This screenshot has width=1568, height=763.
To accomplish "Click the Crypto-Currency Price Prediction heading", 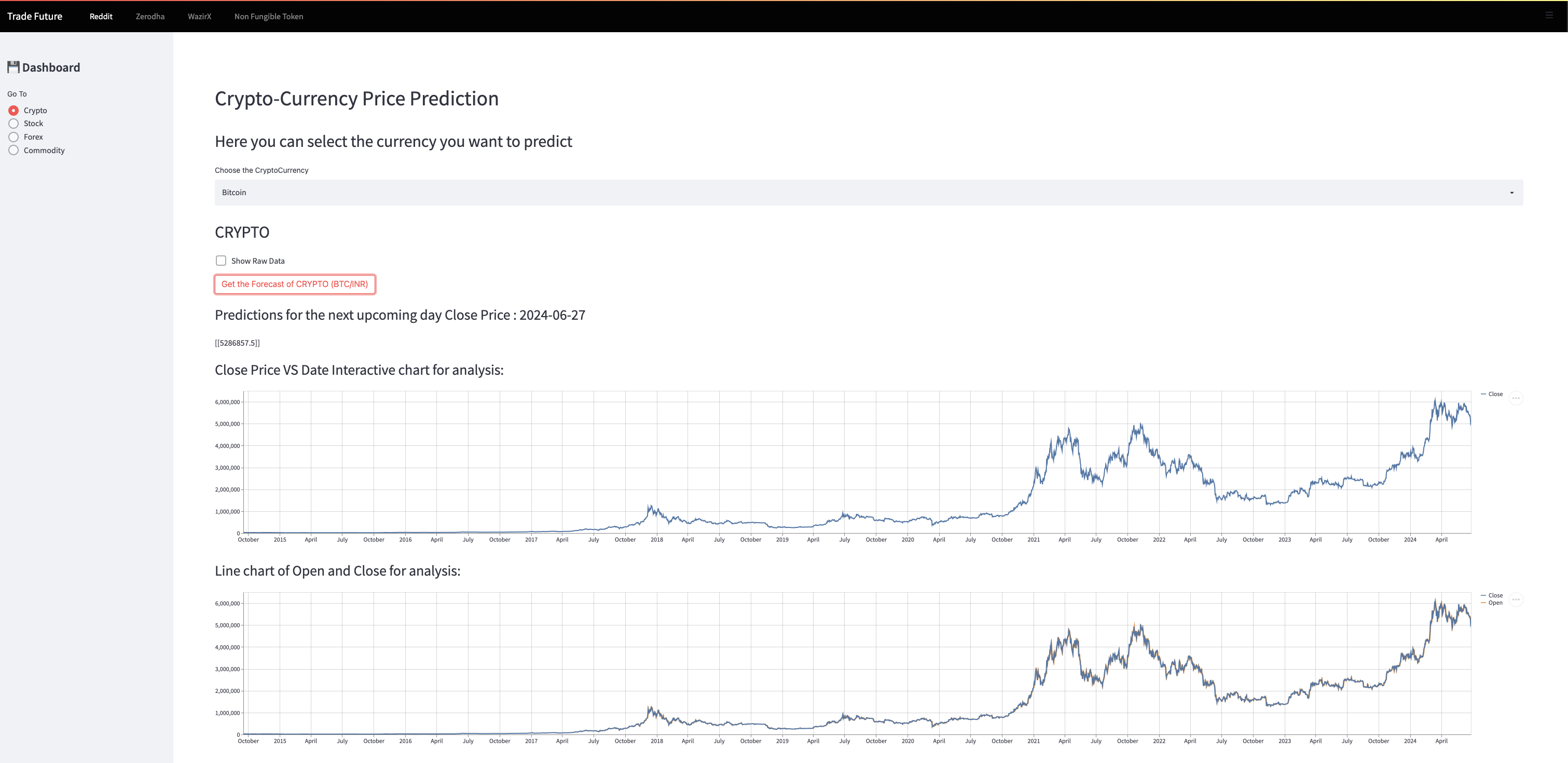I will click(x=356, y=99).
